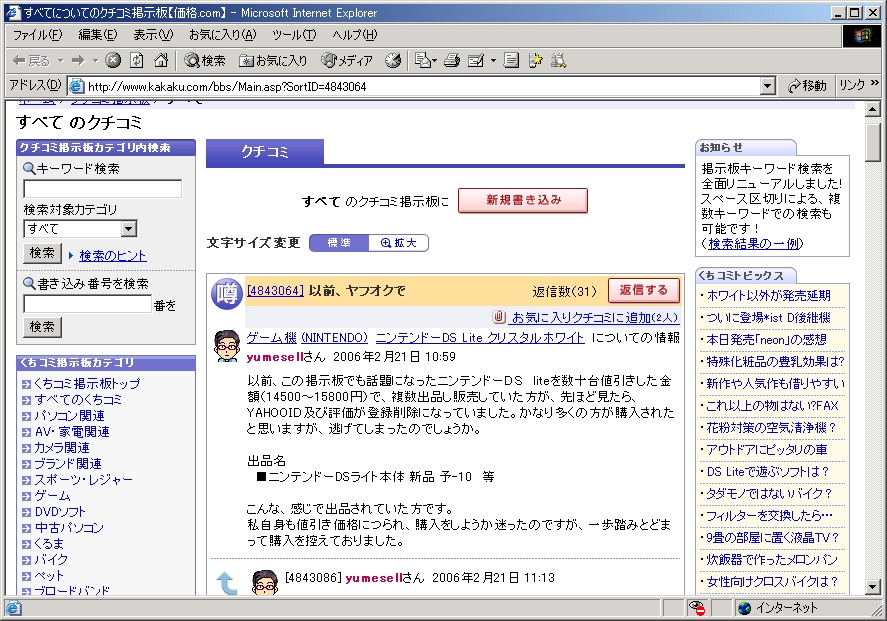887x621 pixels.
Task: Open the Forward button history dropdown arrow
Action: coord(95,61)
